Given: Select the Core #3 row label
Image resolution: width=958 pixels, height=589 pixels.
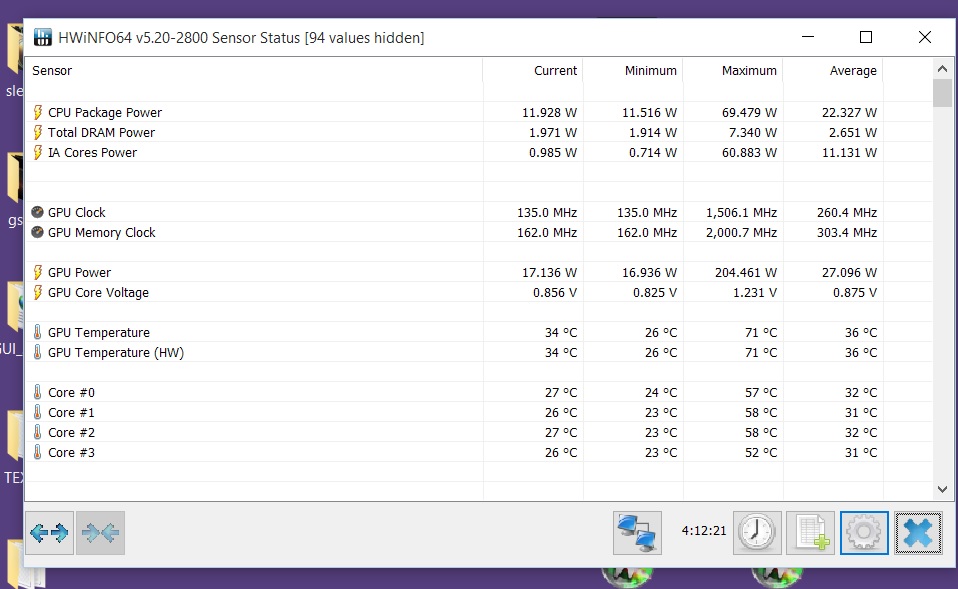Looking at the screenshot, I should point(71,453).
